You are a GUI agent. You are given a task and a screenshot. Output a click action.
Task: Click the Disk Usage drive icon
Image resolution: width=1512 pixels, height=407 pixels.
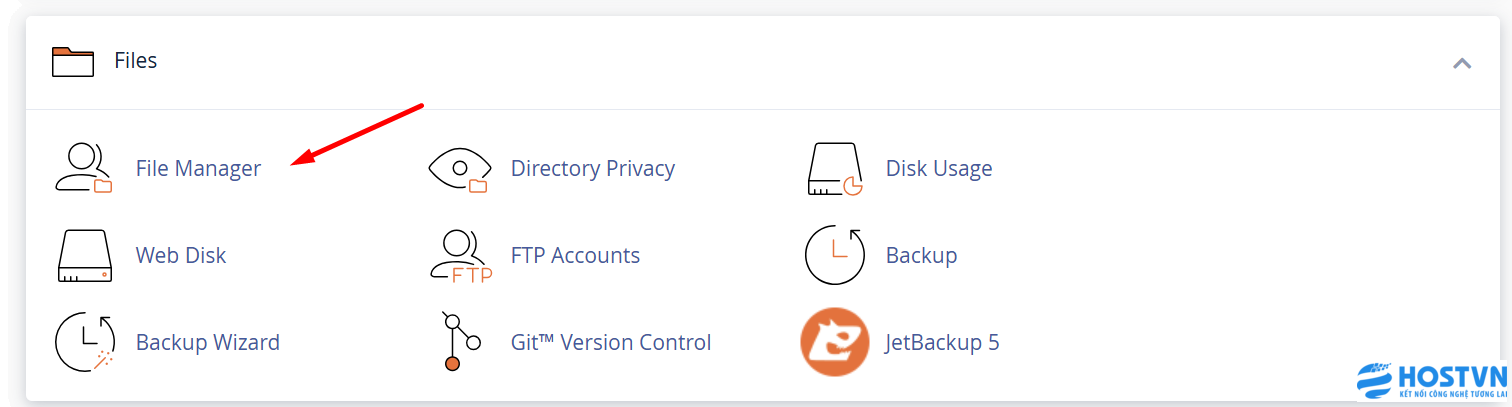point(835,168)
